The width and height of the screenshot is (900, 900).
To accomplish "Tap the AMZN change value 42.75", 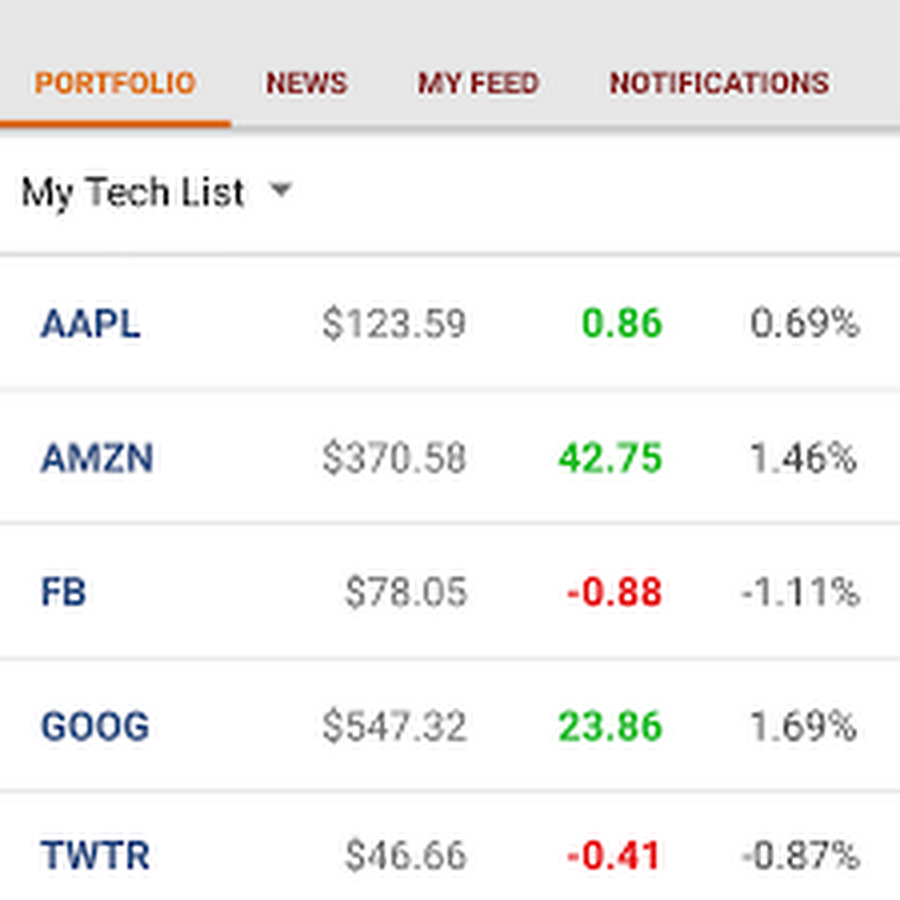I will (610, 458).
